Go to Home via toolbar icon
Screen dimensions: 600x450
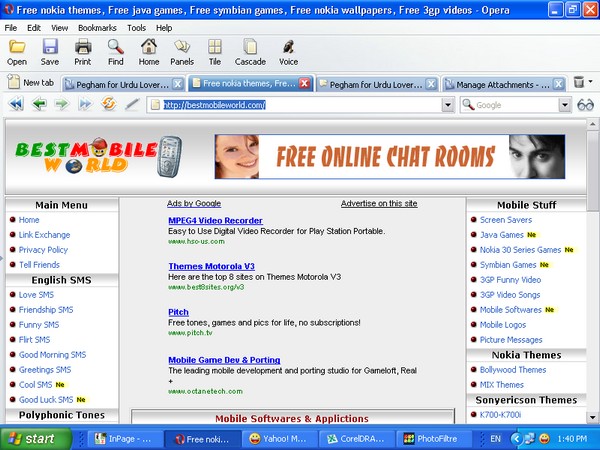(148, 52)
